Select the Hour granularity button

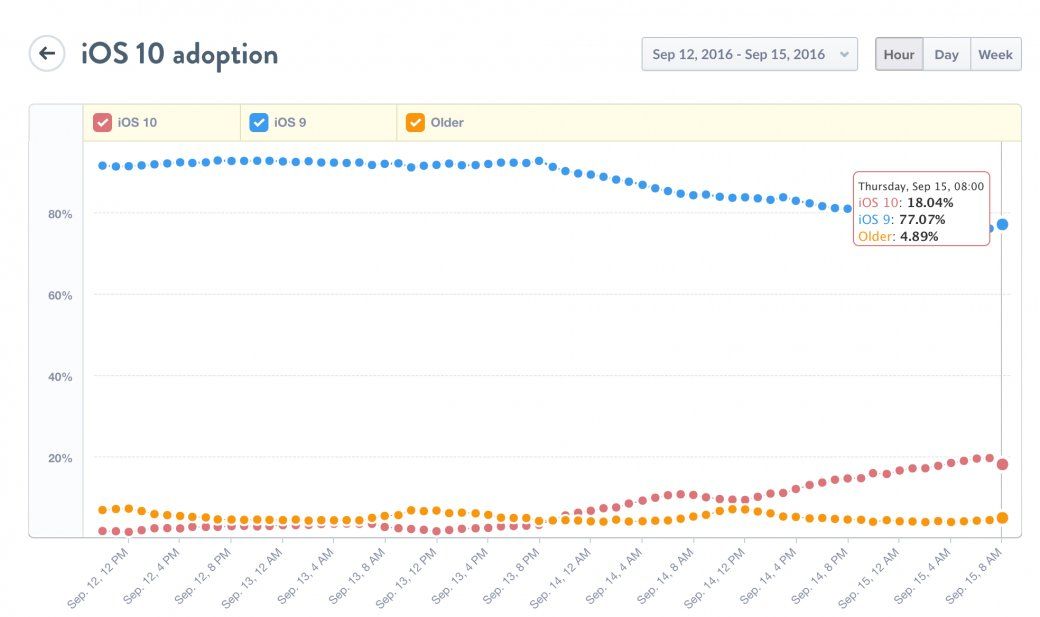(x=898, y=55)
